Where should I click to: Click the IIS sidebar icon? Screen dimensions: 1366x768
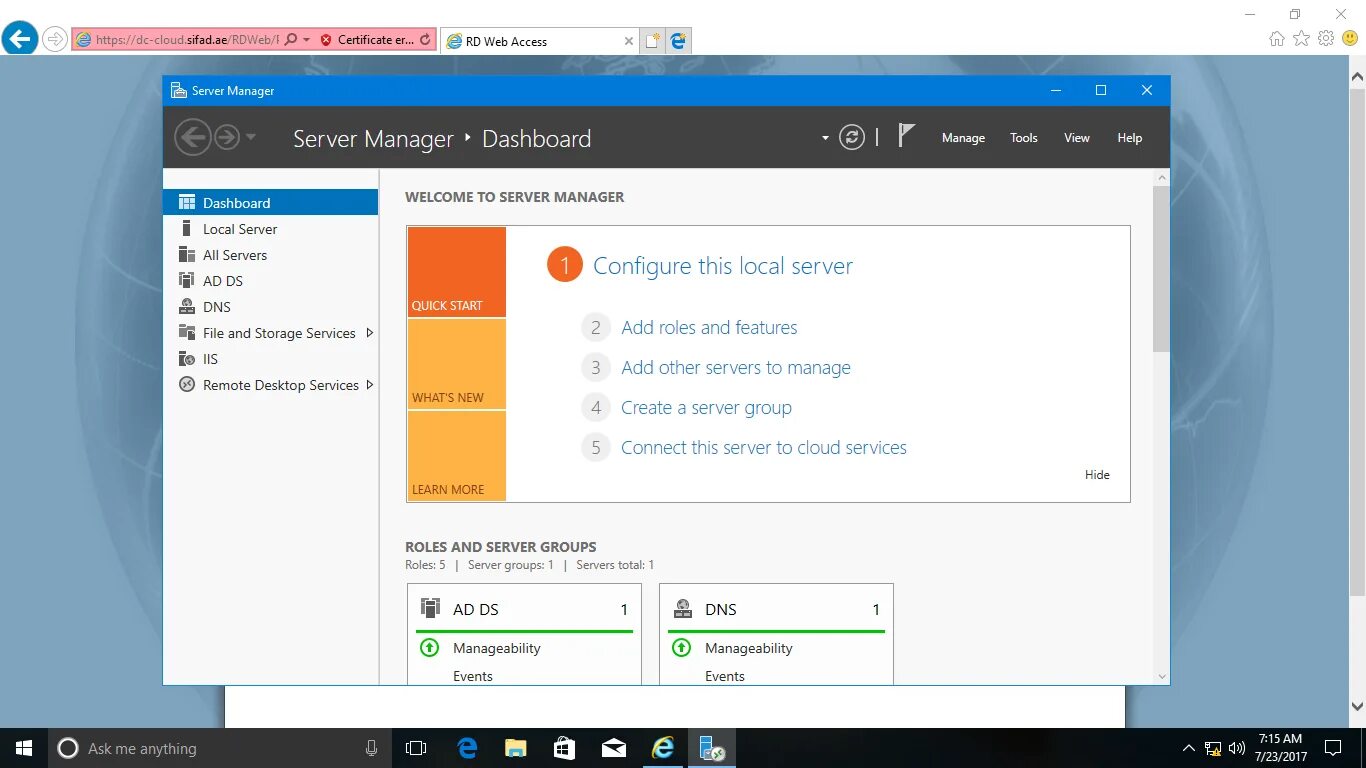coord(186,359)
